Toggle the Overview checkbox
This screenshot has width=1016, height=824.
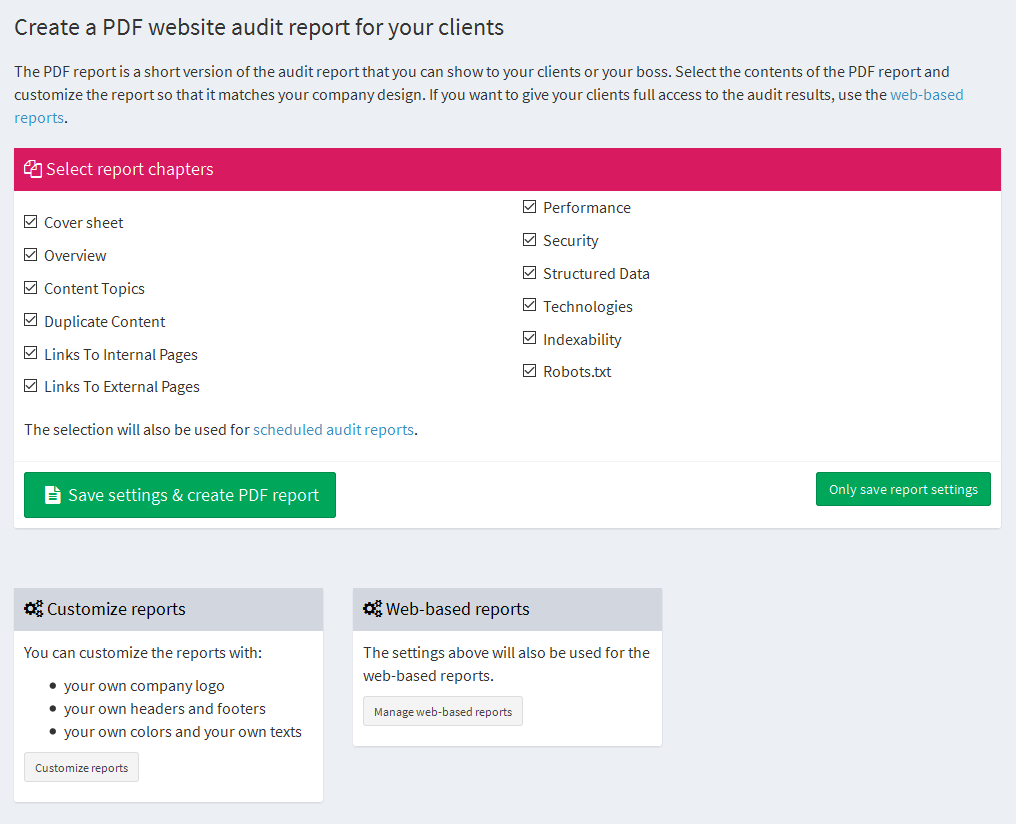coord(30,254)
